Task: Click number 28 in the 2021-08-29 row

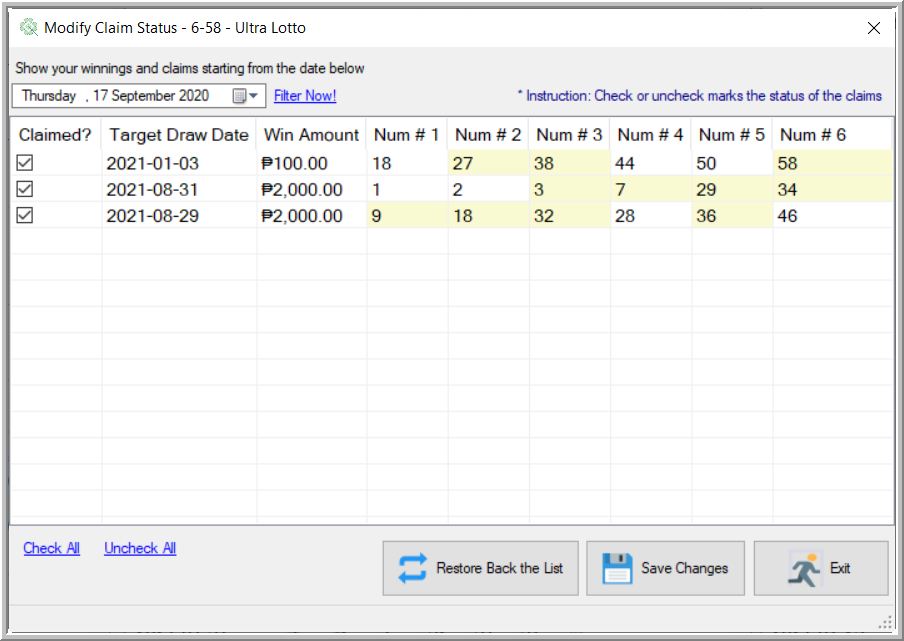Action: (651, 216)
